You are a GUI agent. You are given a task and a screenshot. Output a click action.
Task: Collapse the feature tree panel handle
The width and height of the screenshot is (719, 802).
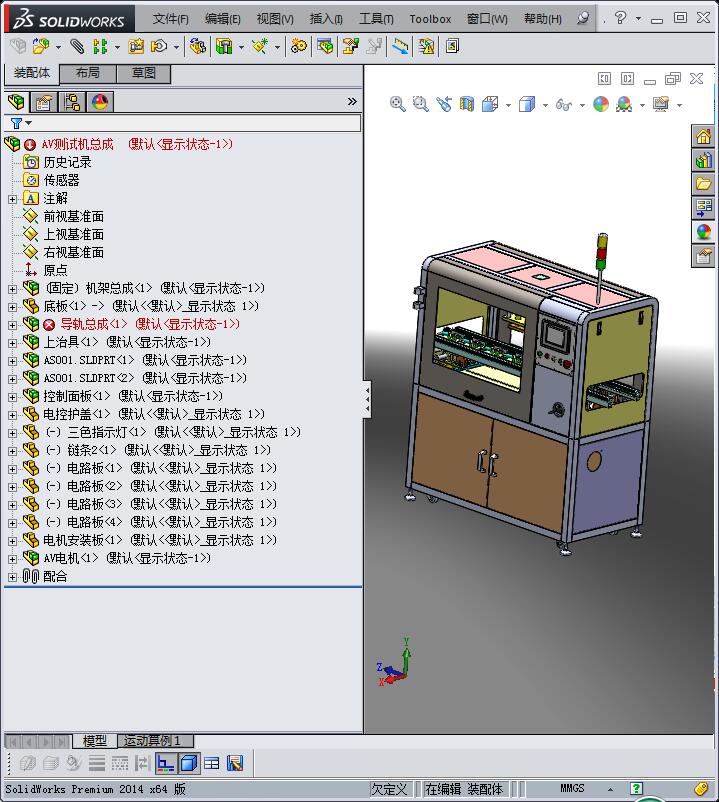(367, 399)
